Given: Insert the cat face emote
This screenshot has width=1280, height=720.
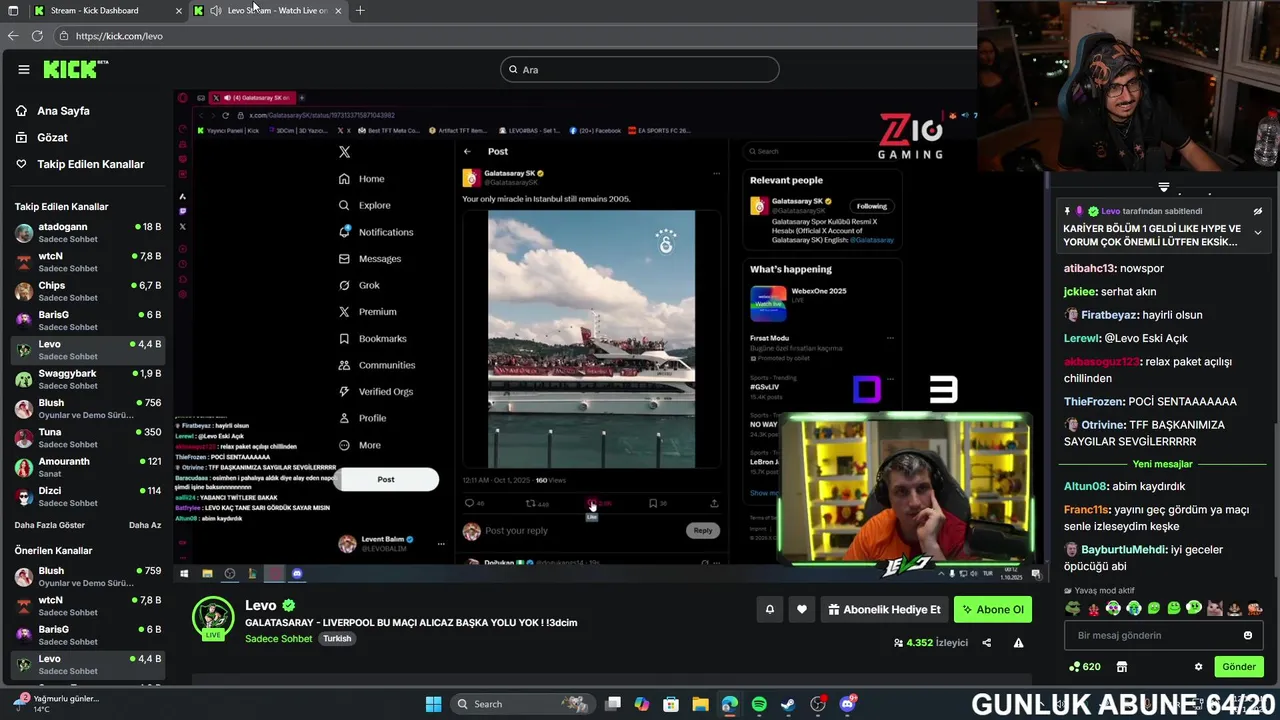Looking at the screenshot, I should [1214, 608].
